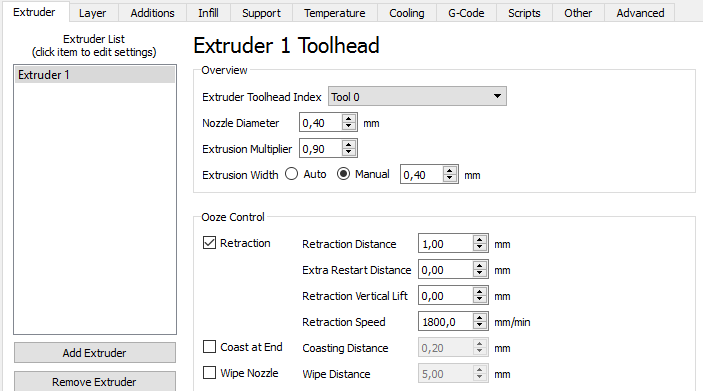Select Extruder 1 in the extruder list
This screenshot has height=391, width=703.
(x=95, y=75)
